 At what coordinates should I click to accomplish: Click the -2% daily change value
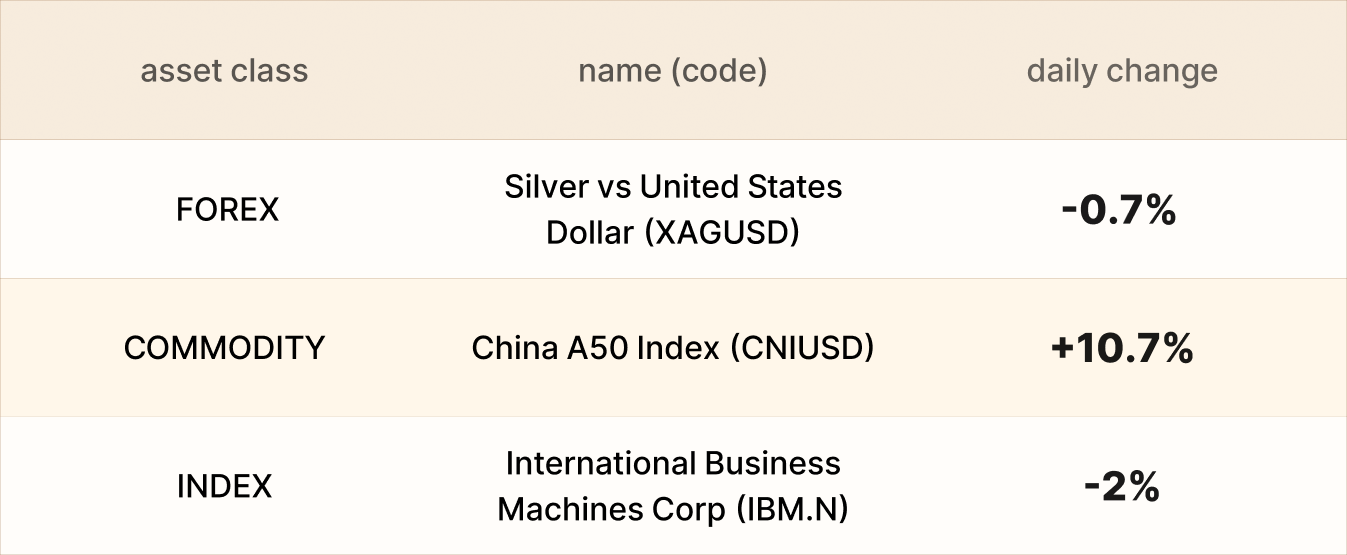click(1122, 487)
